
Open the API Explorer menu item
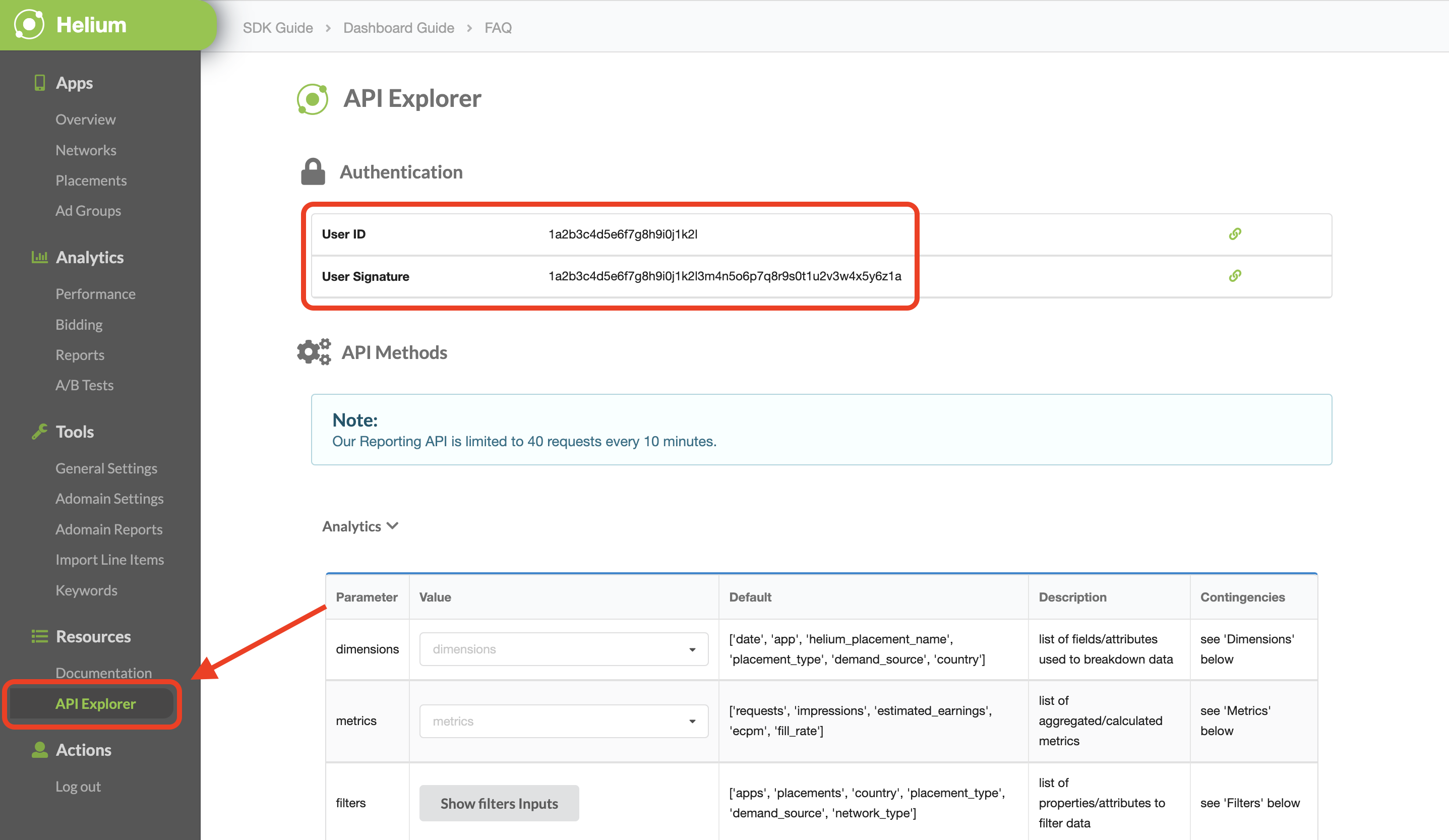[96, 703]
